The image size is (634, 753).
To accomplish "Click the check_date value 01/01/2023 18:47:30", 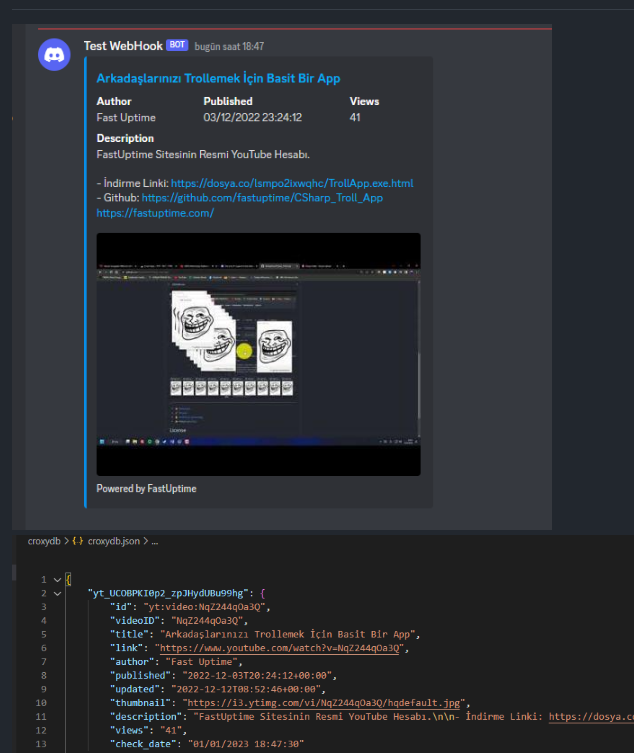I will point(246,744).
